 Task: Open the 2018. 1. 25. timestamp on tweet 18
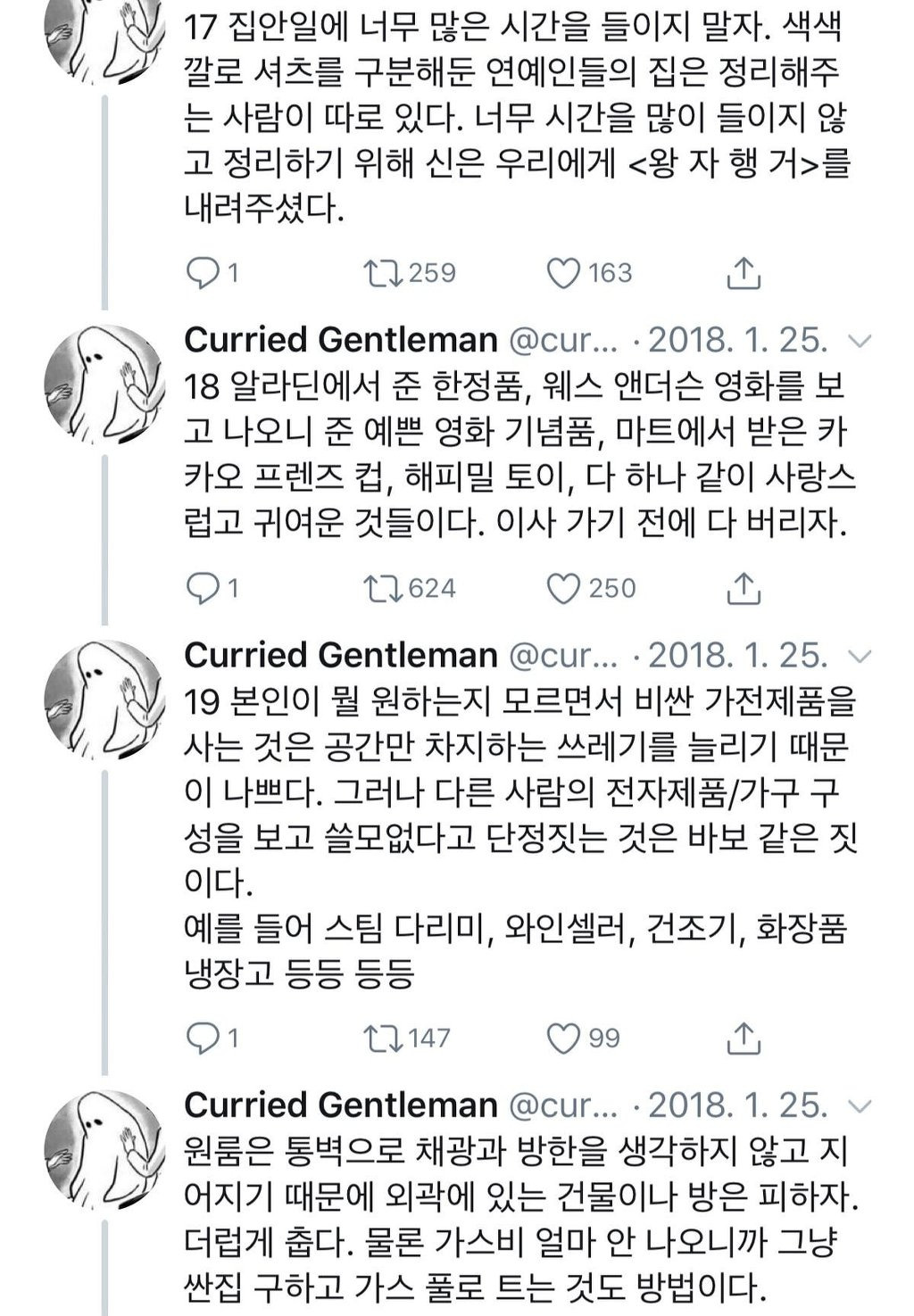[x=737, y=340]
